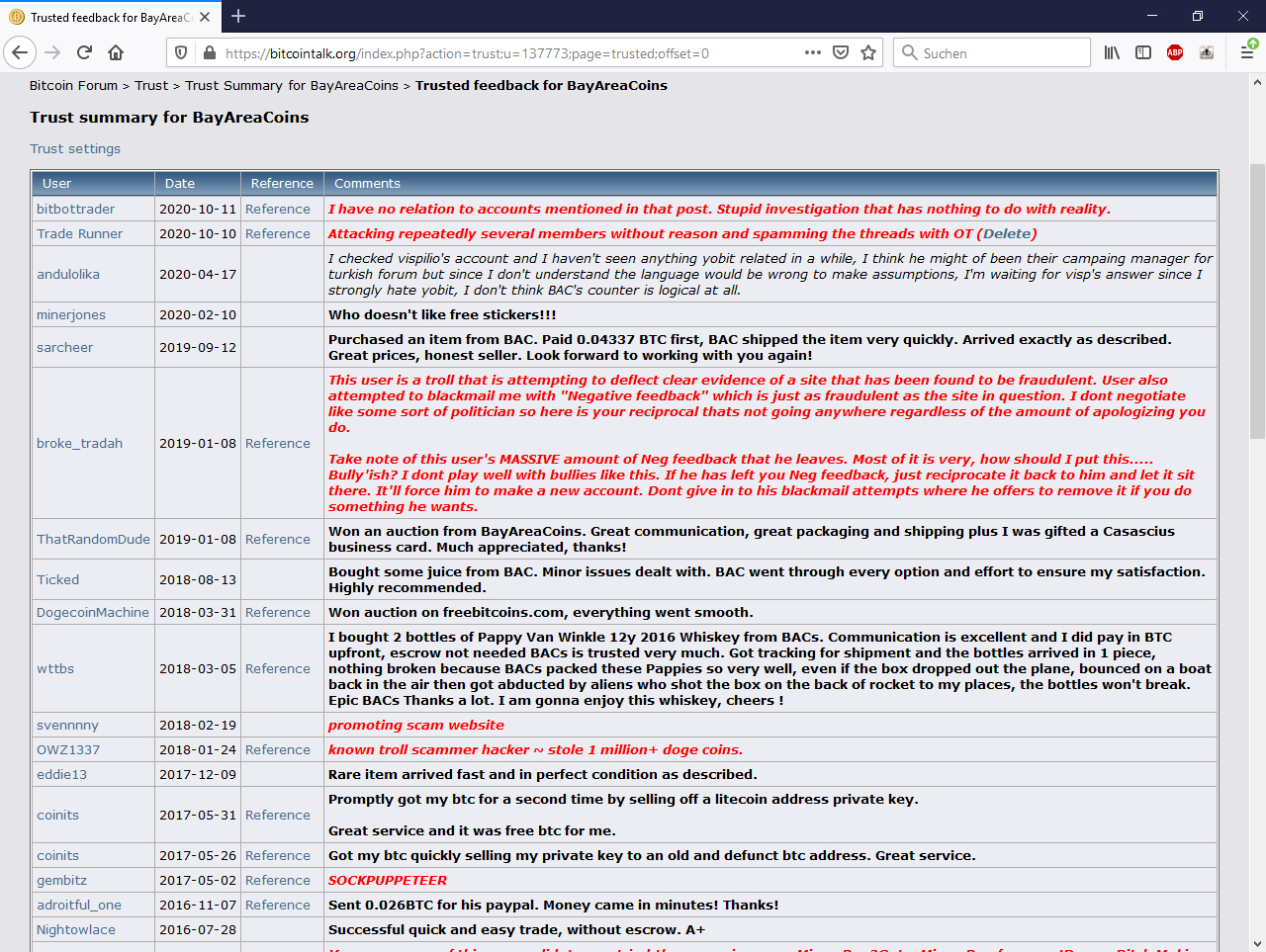Open the svennnny user profile

pos(67,726)
